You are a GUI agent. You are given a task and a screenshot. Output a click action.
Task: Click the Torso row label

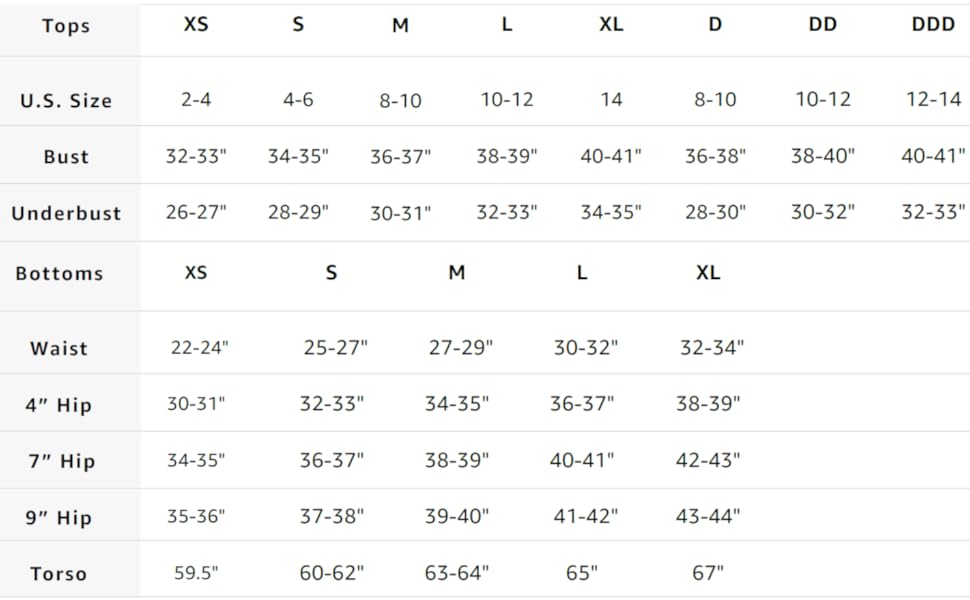(59, 574)
